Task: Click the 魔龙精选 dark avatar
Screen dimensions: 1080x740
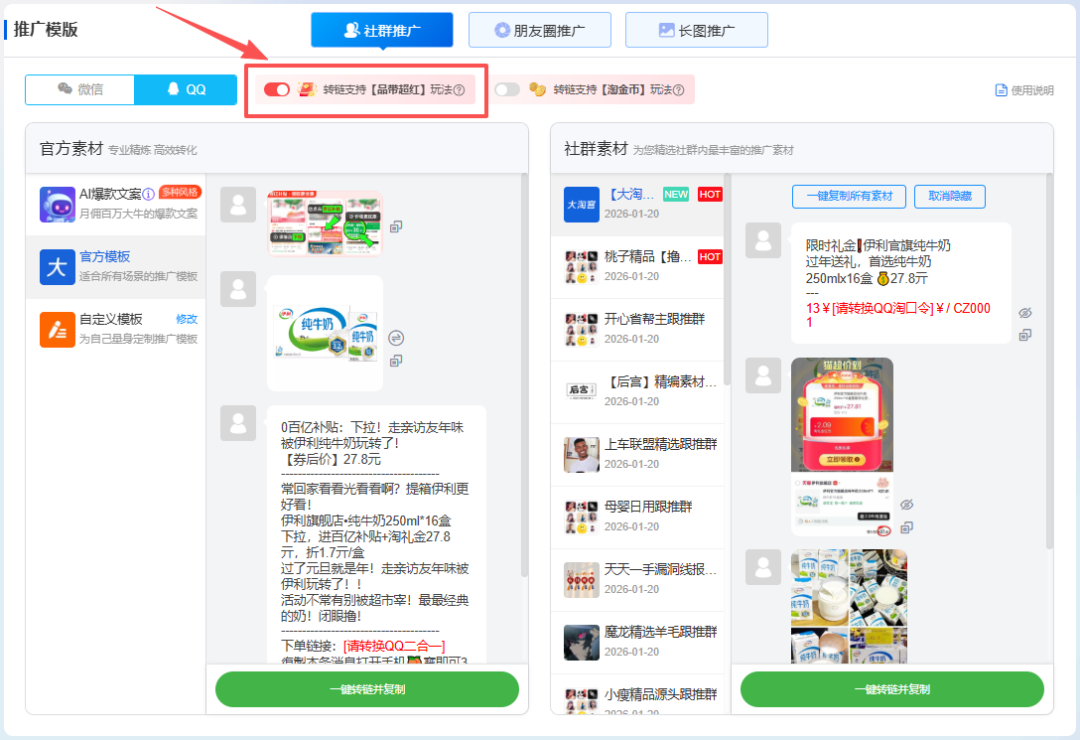Action: pos(581,643)
